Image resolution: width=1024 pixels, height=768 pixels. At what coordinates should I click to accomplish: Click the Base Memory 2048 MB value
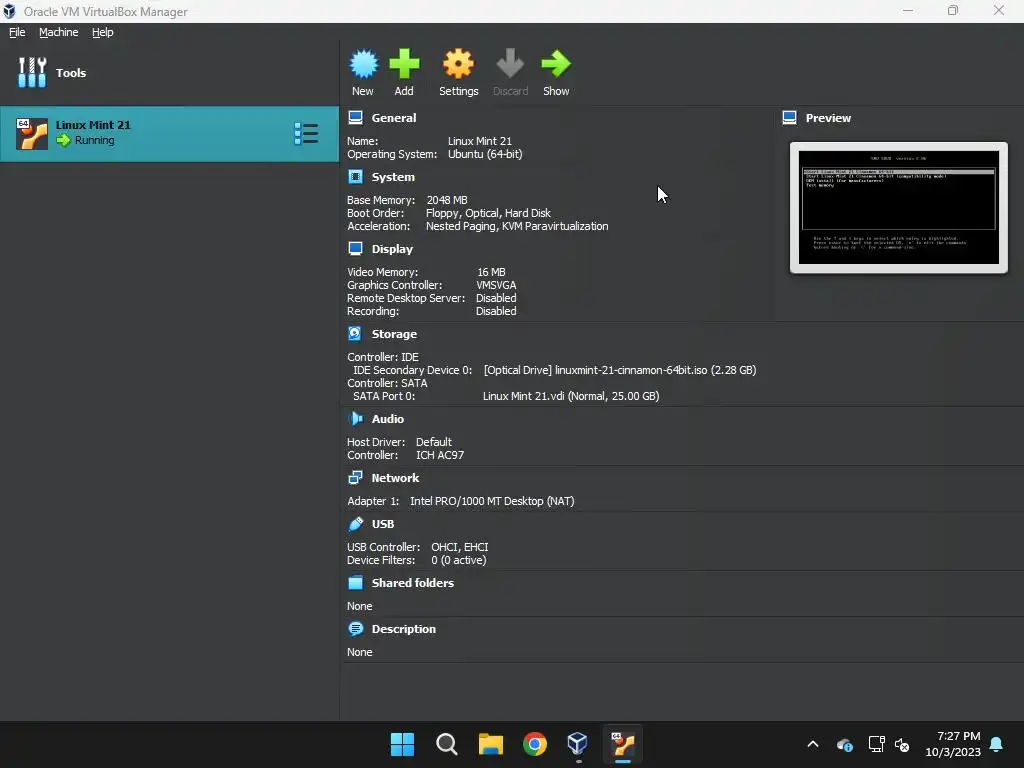[x=447, y=200]
